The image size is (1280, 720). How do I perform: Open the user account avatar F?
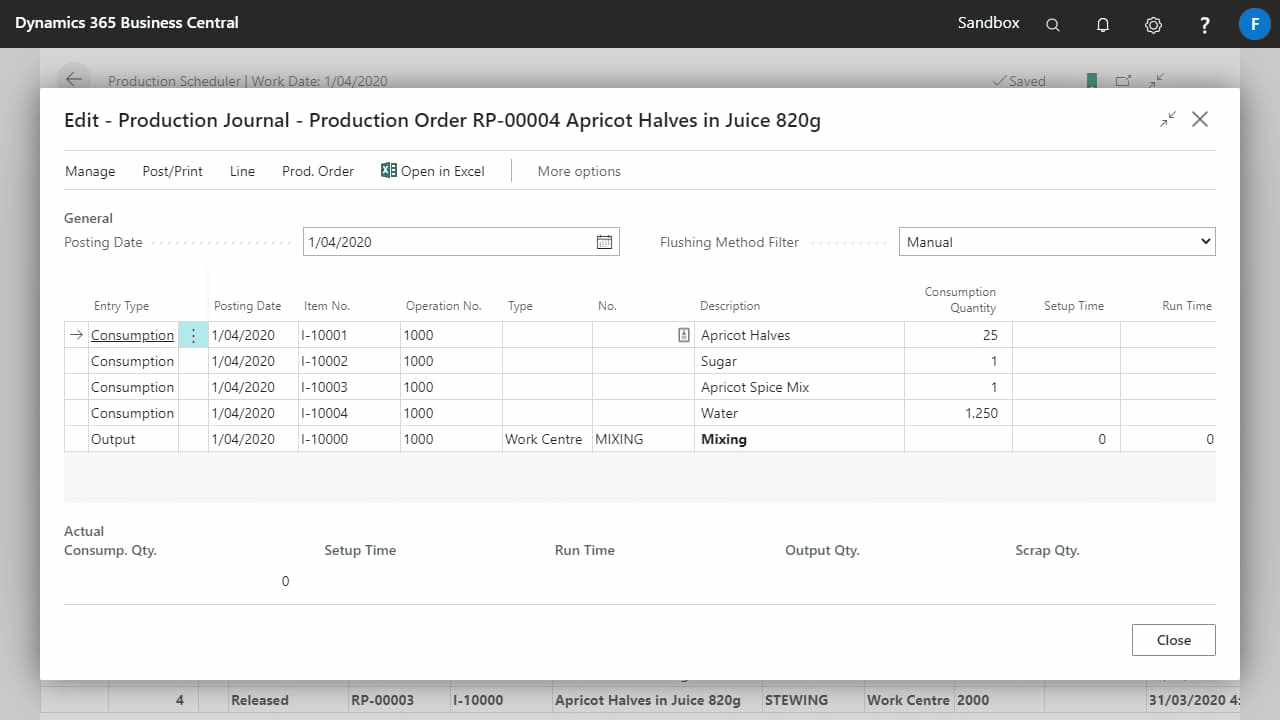1254,24
